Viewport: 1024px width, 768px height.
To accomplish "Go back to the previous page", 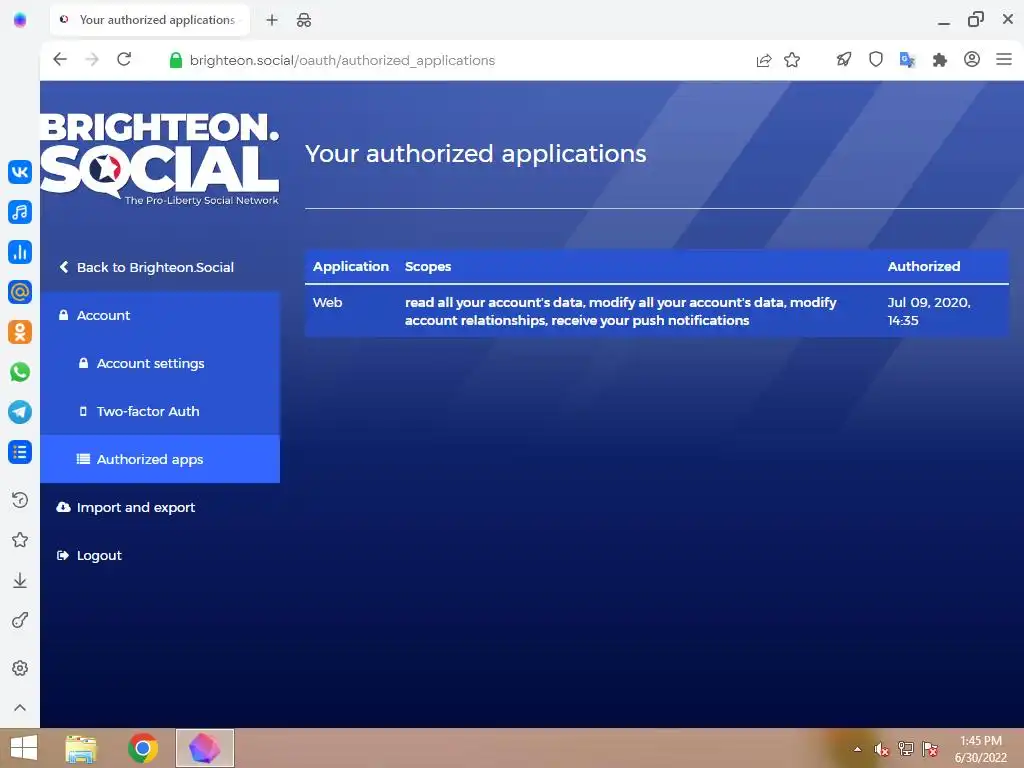I will pyautogui.click(x=60, y=59).
